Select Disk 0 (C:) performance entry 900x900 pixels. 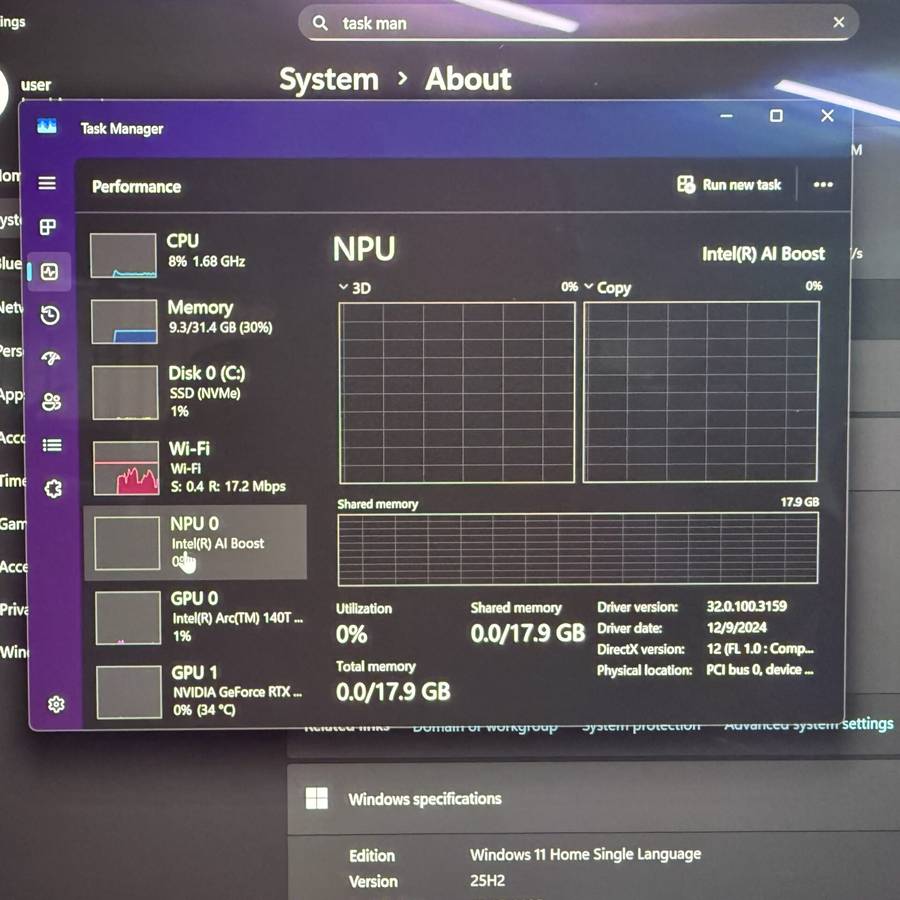point(197,393)
